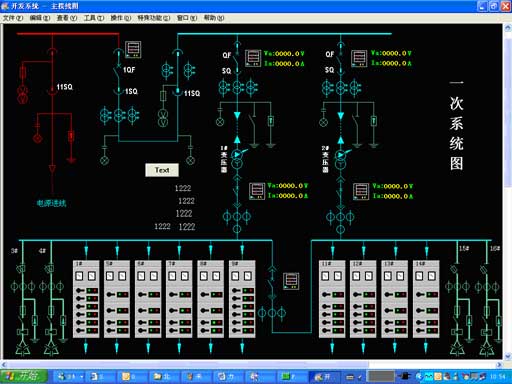The image size is (512, 384).
Task: Click the voltmeter symbol under red fuse
Action: pyautogui.click(x=23, y=94)
